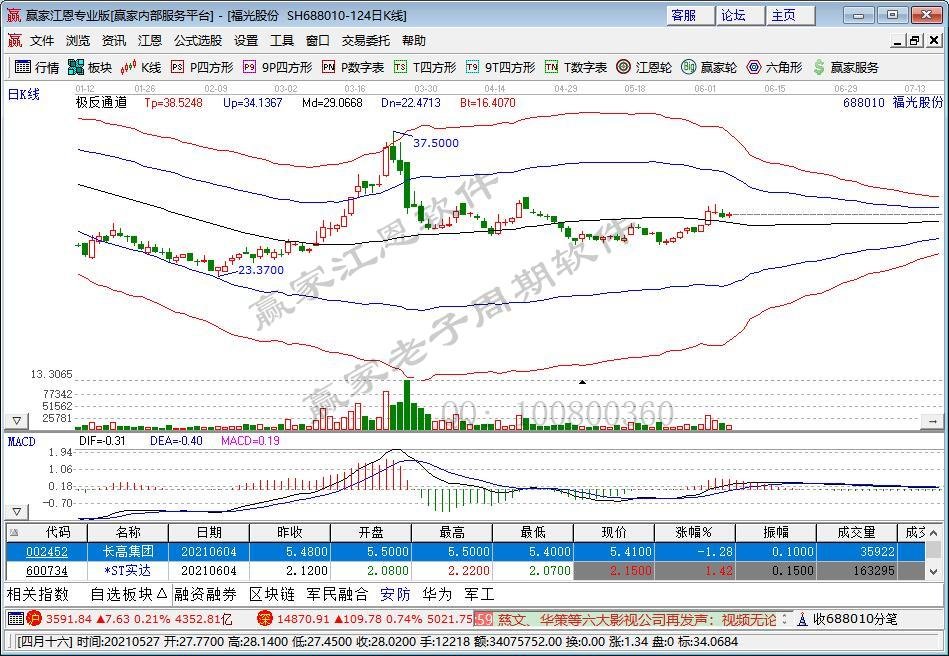Open stock code link 002452
Image resolution: width=949 pixels, height=656 pixels.
(x=47, y=551)
